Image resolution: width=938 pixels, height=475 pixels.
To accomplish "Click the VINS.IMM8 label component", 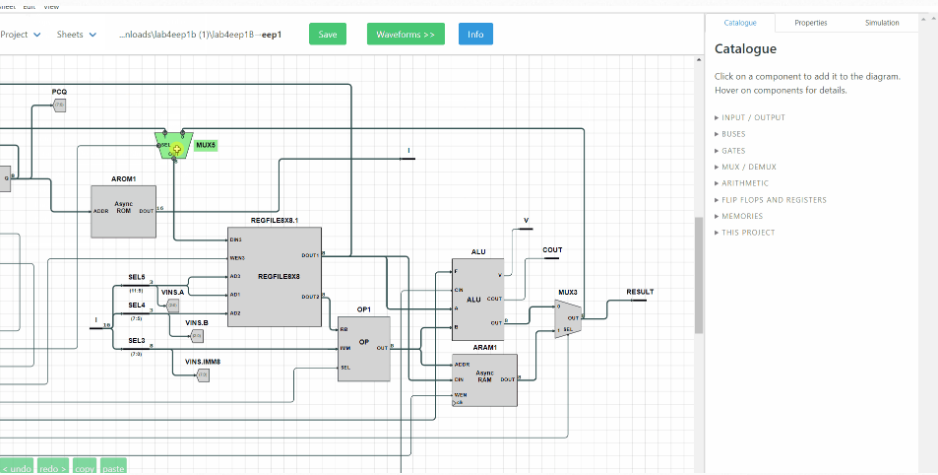I will tap(203, 375).
